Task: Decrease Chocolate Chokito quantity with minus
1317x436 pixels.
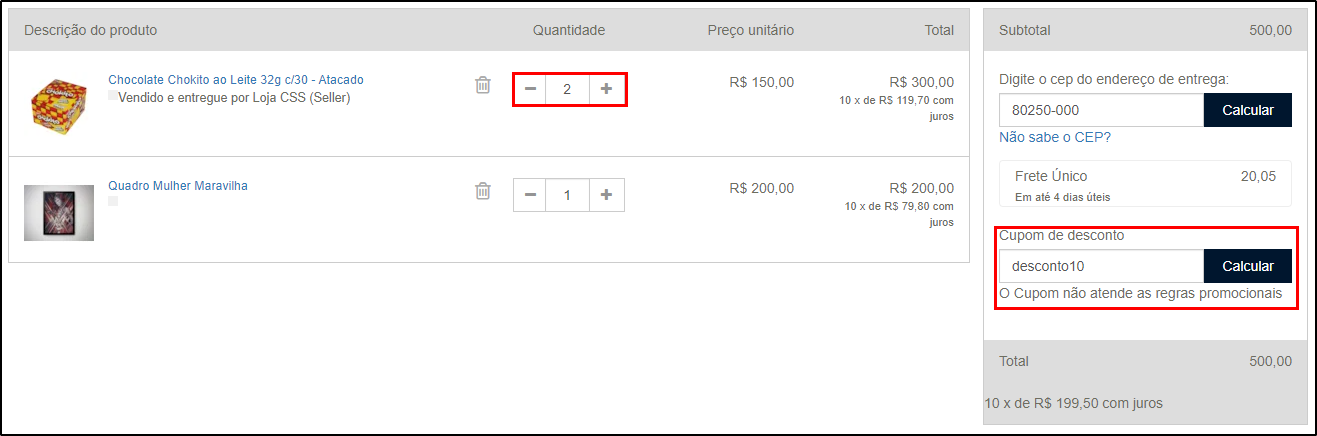Action: tap(530, 89)
